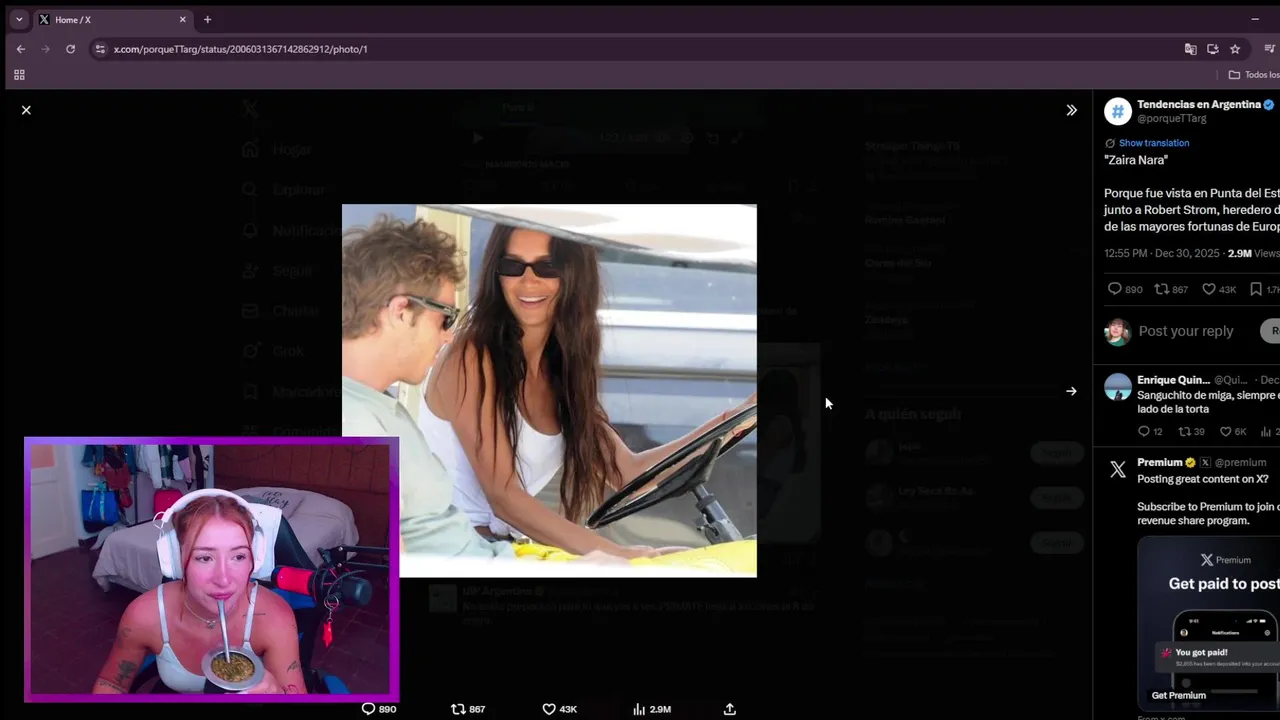The image size is (1280, 720).
Task: Click the reply icon below the photo
Action: click(x=368, y=709)
